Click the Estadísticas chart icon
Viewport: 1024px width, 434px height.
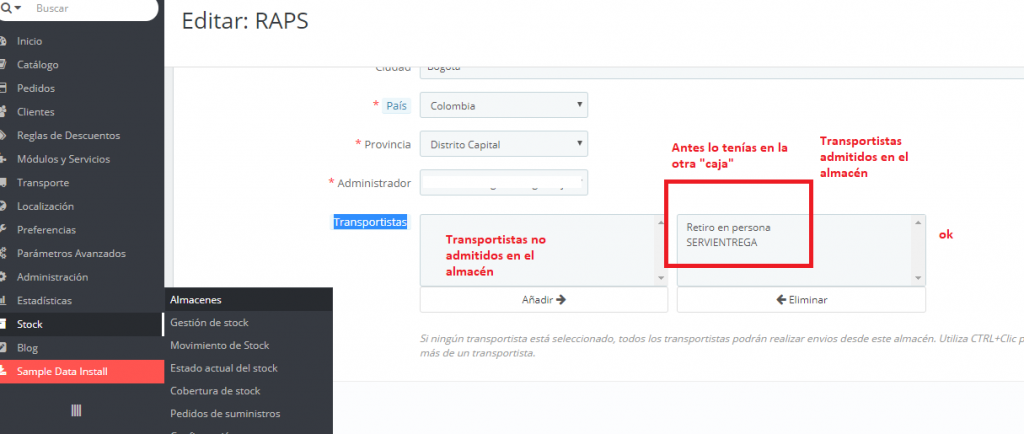pyautogui.click(x=4, y=301)
